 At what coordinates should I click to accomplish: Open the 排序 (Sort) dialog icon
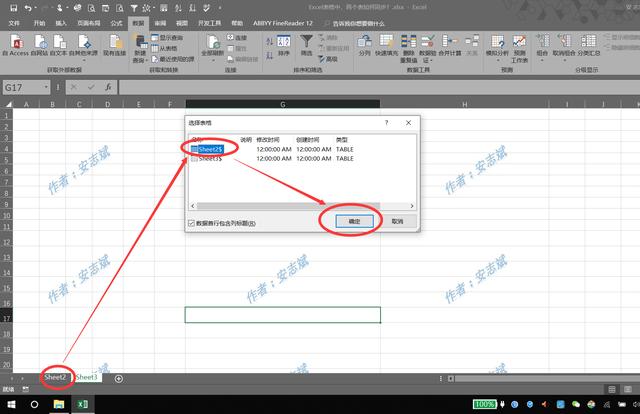point(284,45)
